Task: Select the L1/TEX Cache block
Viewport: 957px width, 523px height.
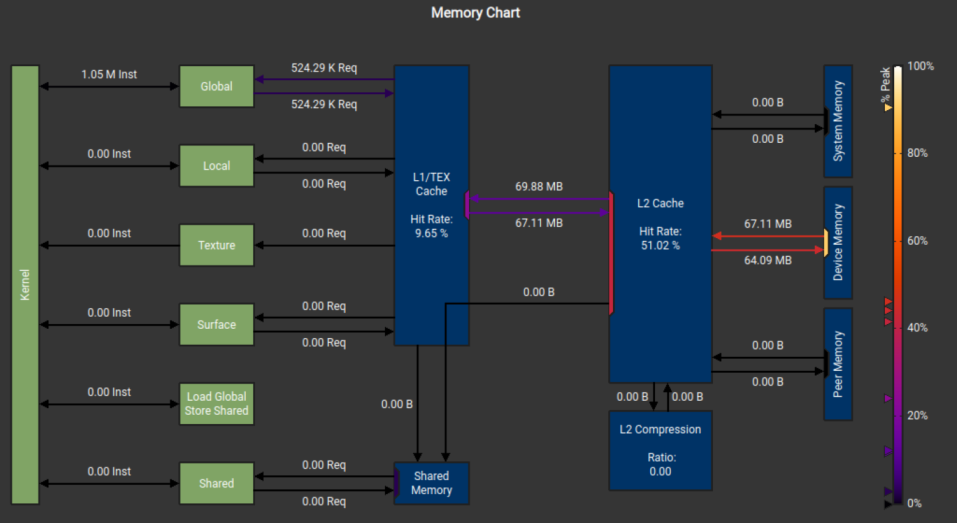Action: click(x=432, y=205)
